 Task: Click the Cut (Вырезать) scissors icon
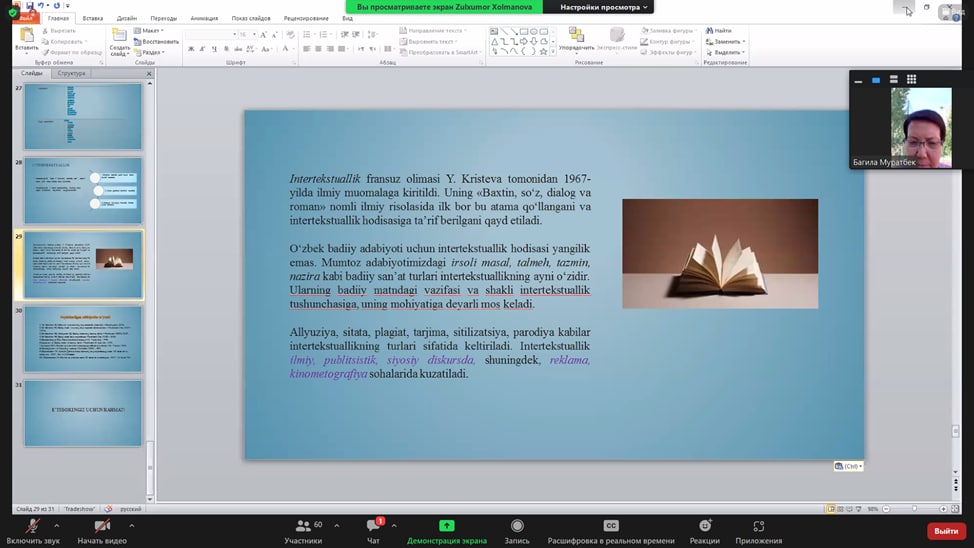45,30
